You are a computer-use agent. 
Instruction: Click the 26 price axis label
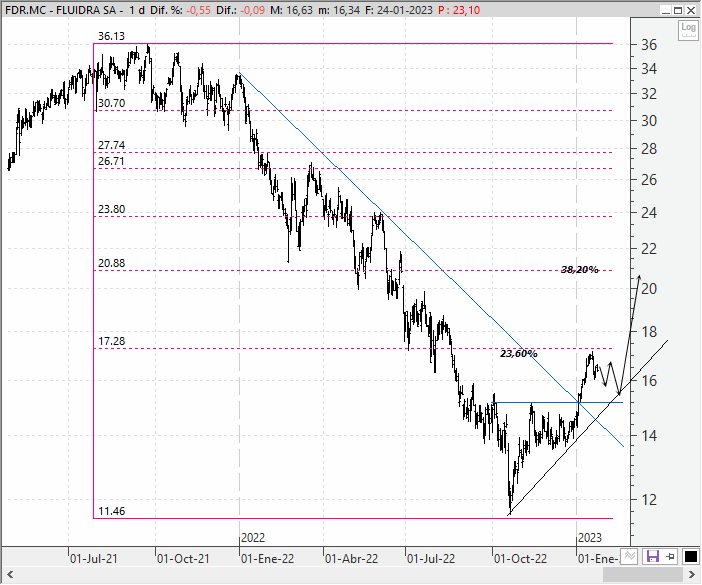(x=649, y=180)
